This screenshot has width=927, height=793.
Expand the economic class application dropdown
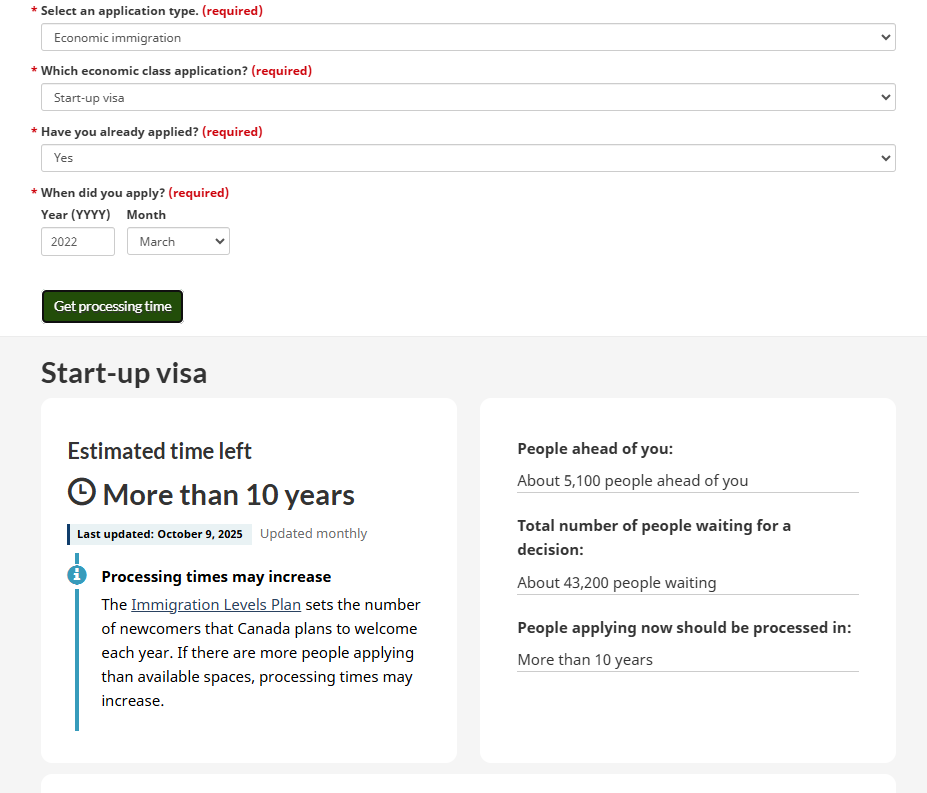(468, 97)
